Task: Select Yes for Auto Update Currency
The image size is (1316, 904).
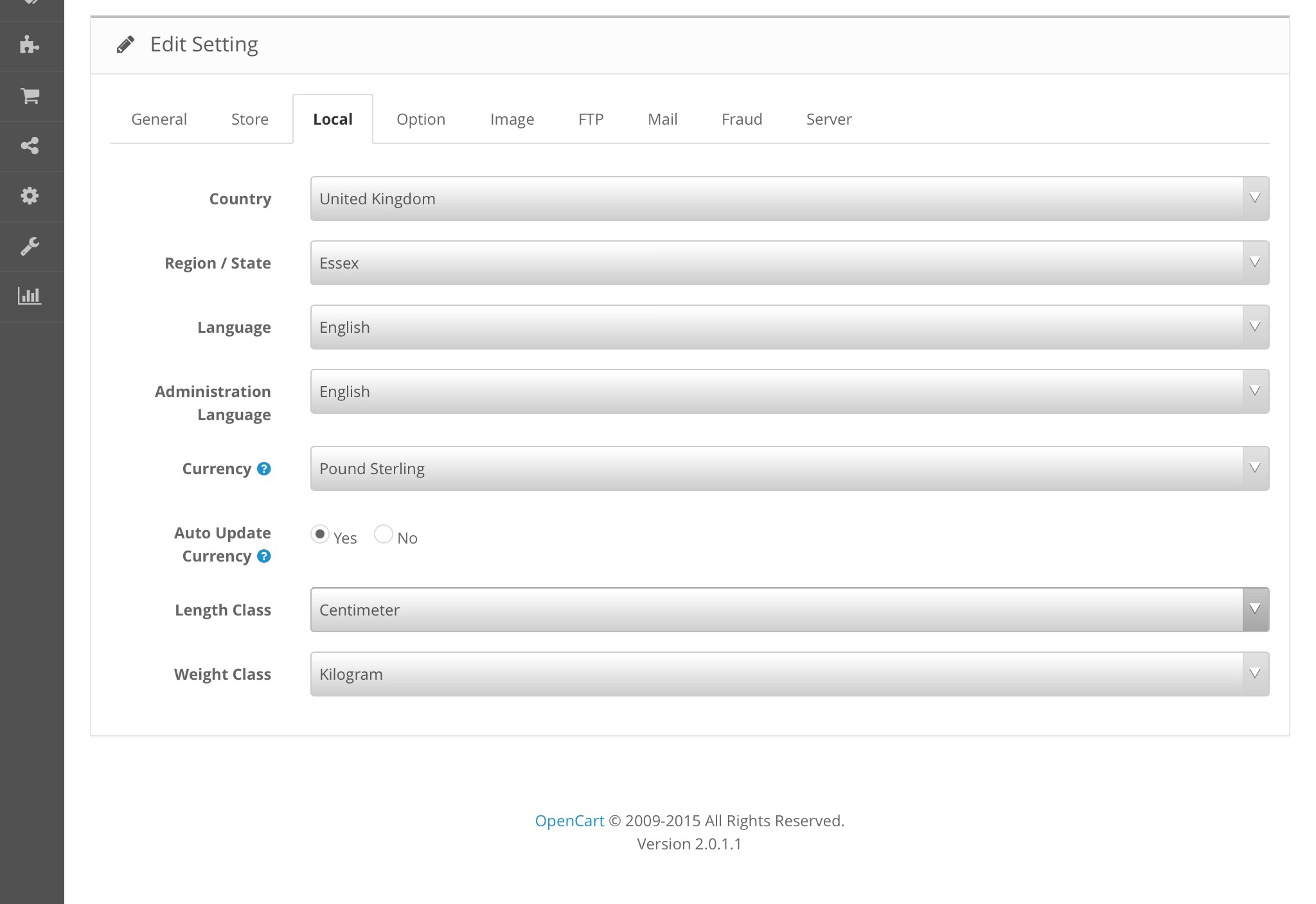Action: point(320,535)
